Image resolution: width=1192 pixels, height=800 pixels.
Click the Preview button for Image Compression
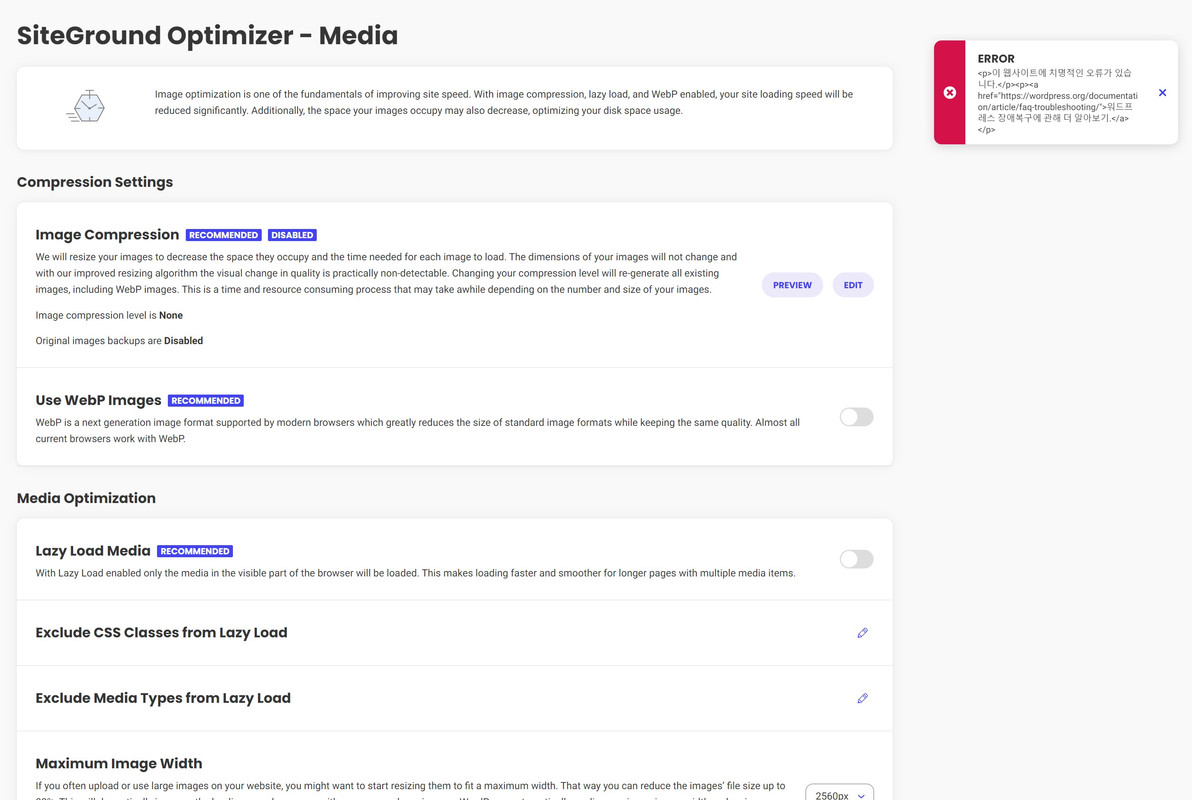click(792, 285)
